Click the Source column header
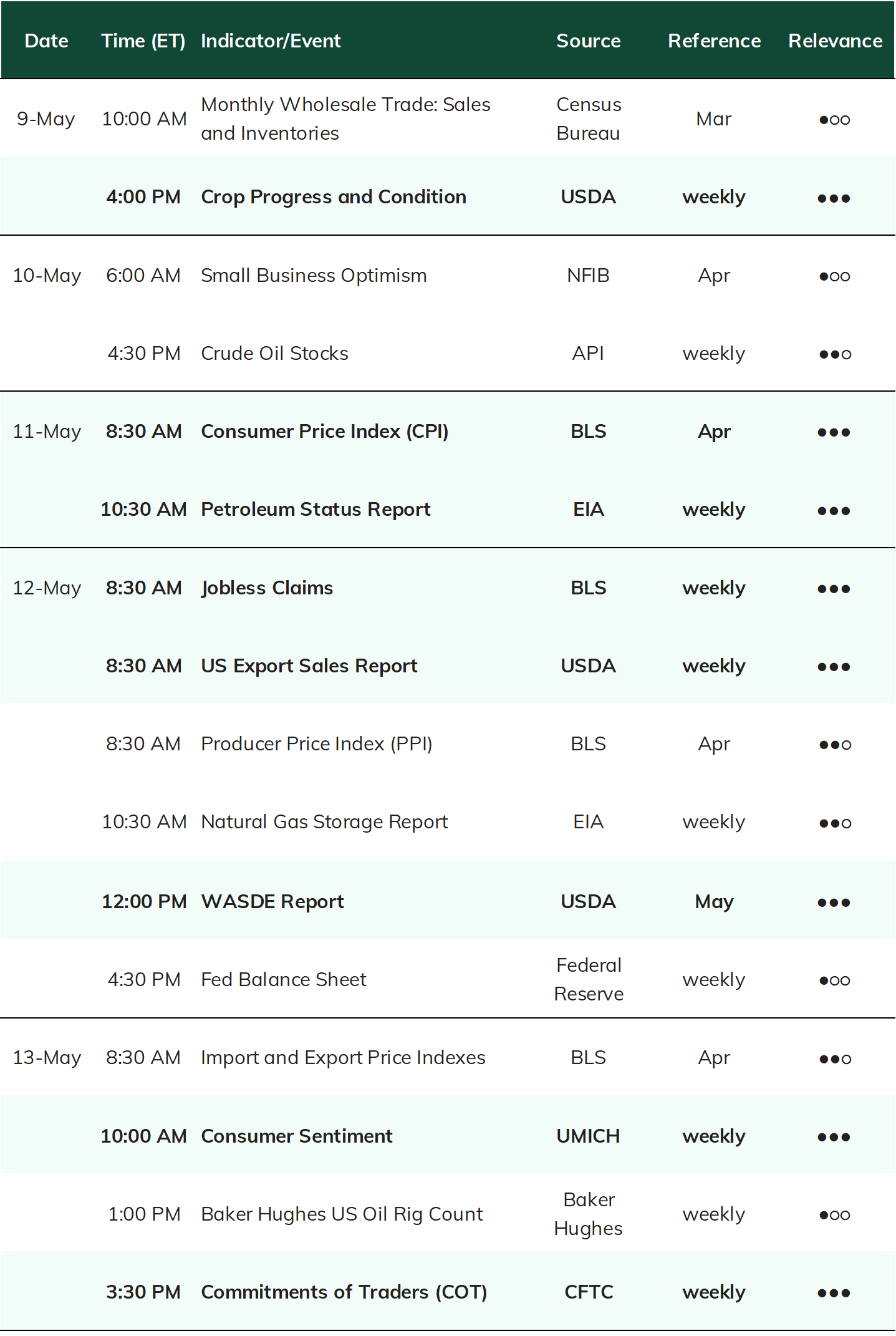The height and width of the screenshot is (1336, 896). click(x=588, y=41)
